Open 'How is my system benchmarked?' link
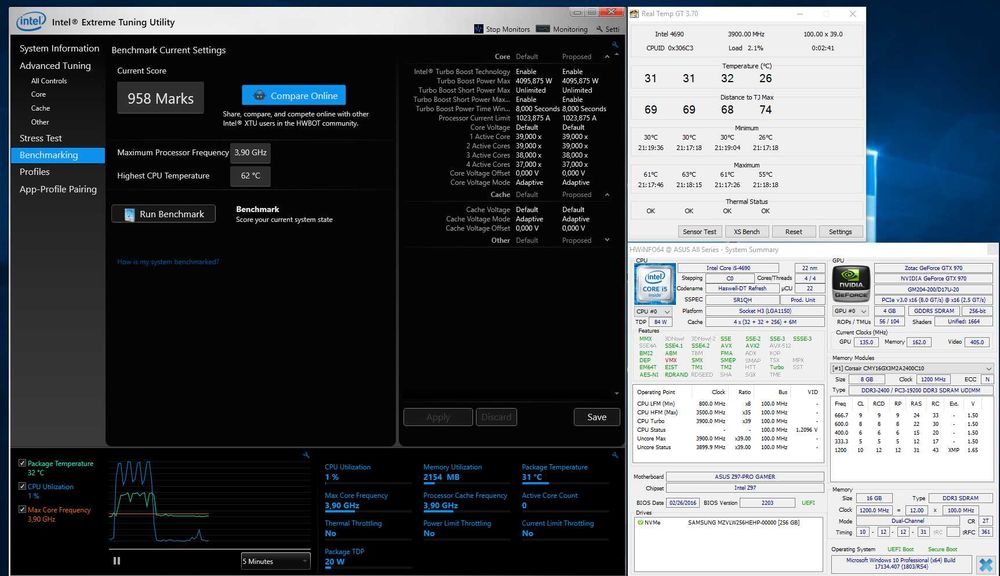 (168, 262)
